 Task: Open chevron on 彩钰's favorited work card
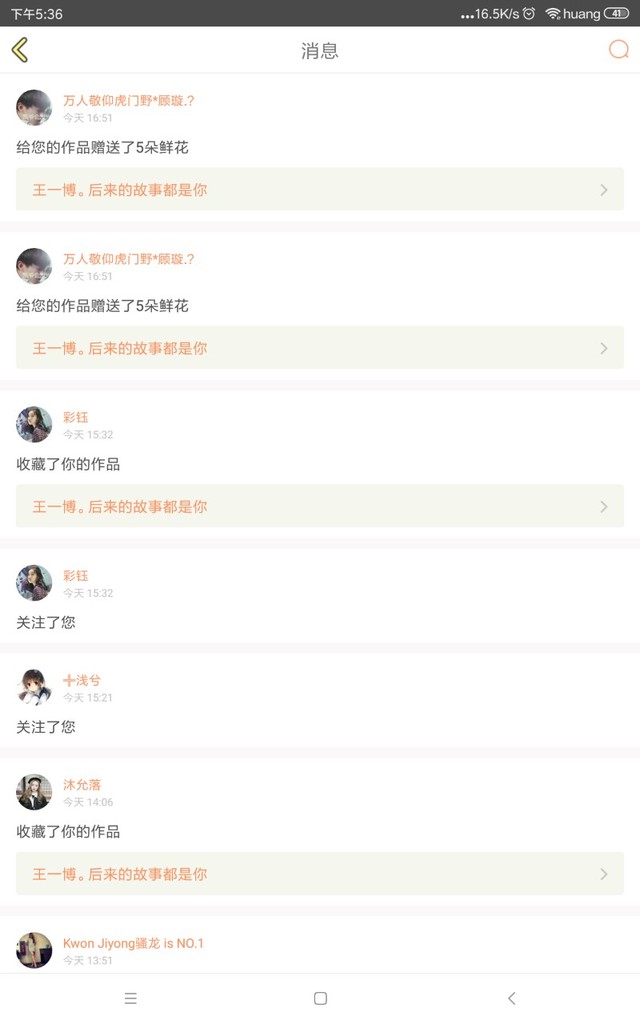(603, 507)
